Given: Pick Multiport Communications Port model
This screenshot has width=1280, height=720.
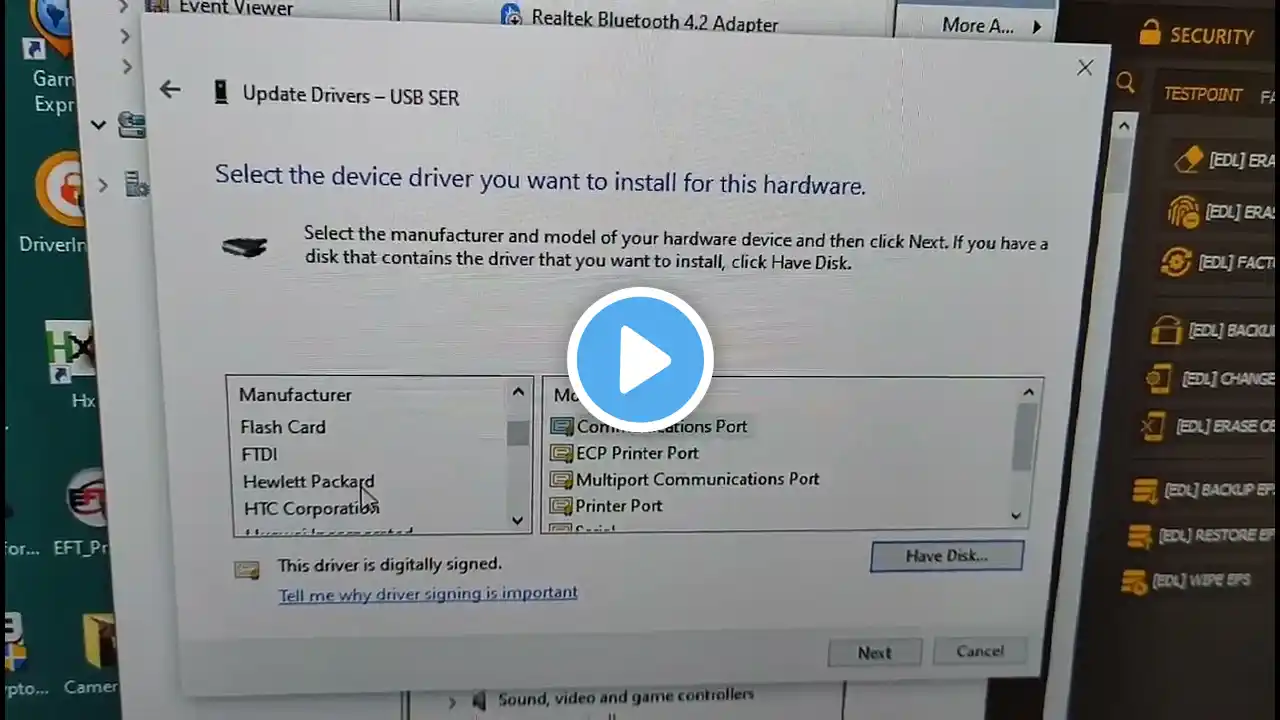Looking at the screenshot, I should [x=685, y=479].
